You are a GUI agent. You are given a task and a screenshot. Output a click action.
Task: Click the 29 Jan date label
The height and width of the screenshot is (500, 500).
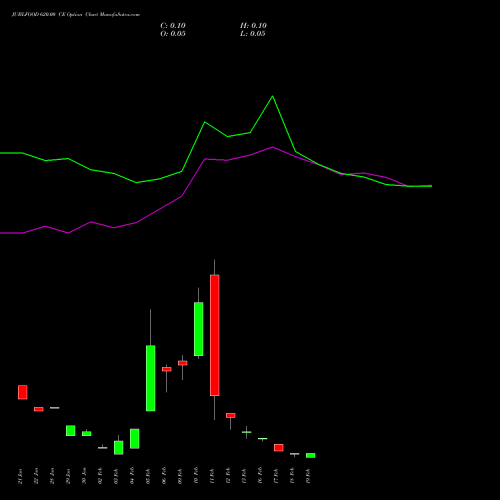click(x=68, y=476)
